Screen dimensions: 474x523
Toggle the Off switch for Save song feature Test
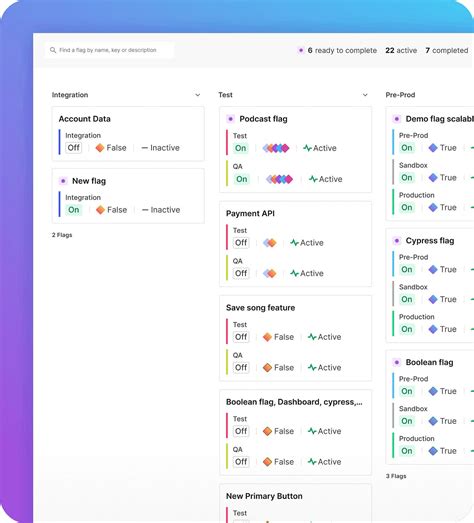[241, 337]
